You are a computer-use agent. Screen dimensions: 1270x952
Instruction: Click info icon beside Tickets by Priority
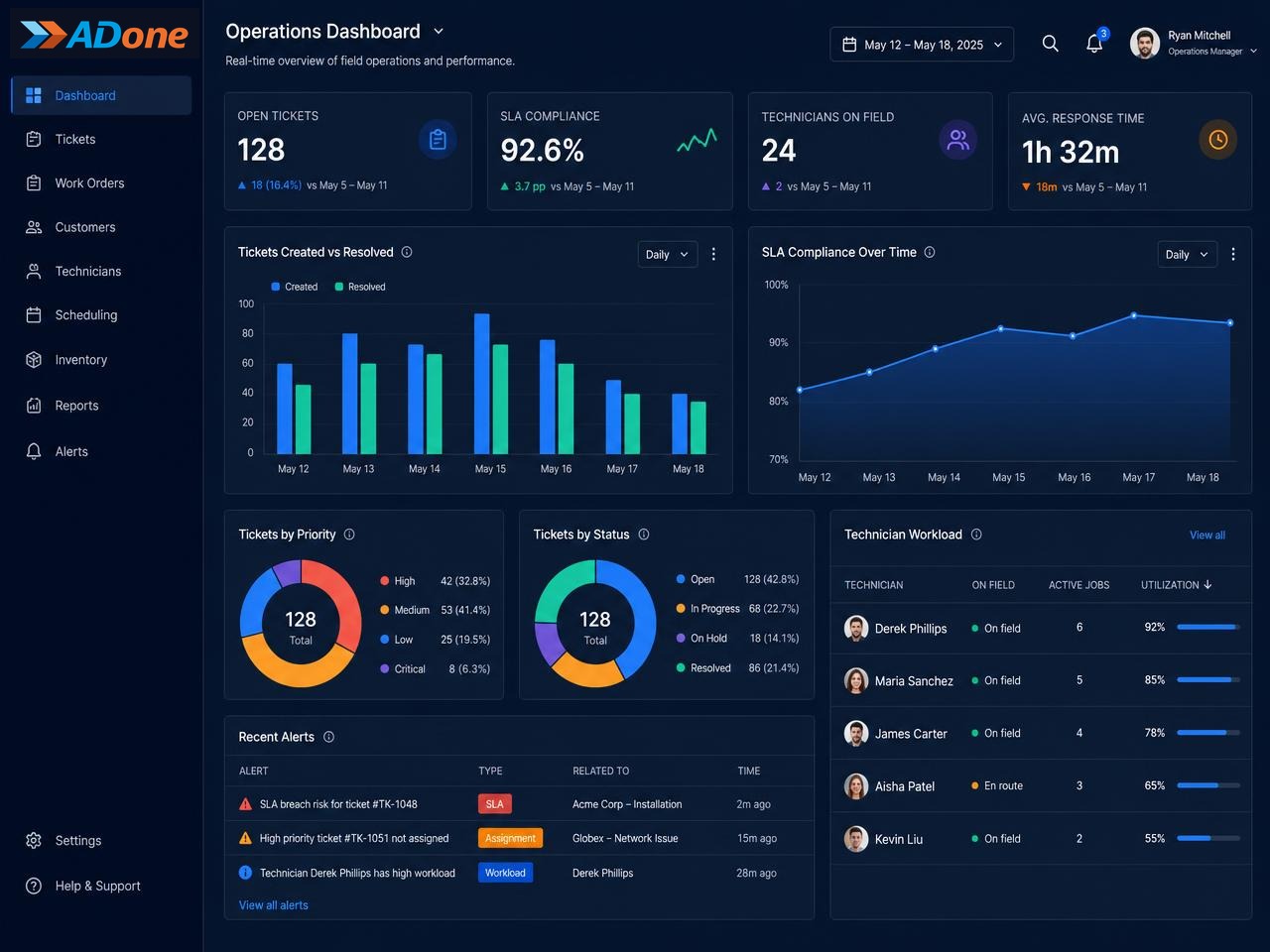click(x=349, y=535)
